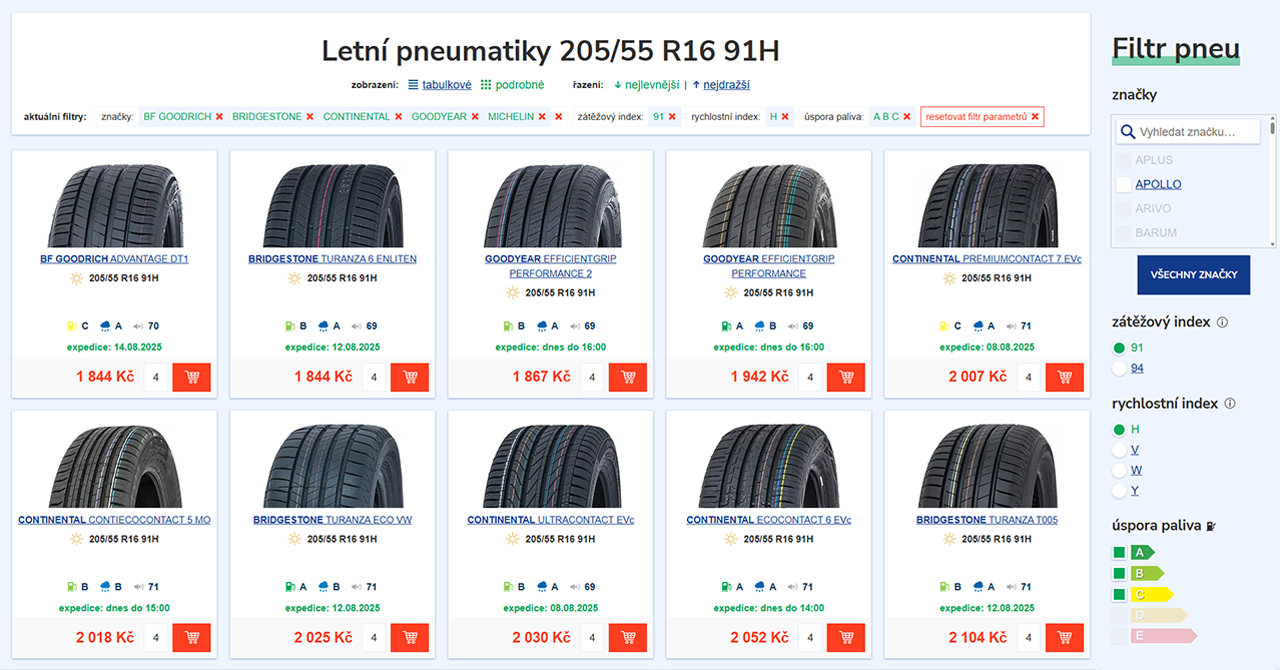Image resolution: width=1280 pixels, height=670 pixels.
Task: Select load index 94 radio option
Action: pos(1119,369)
